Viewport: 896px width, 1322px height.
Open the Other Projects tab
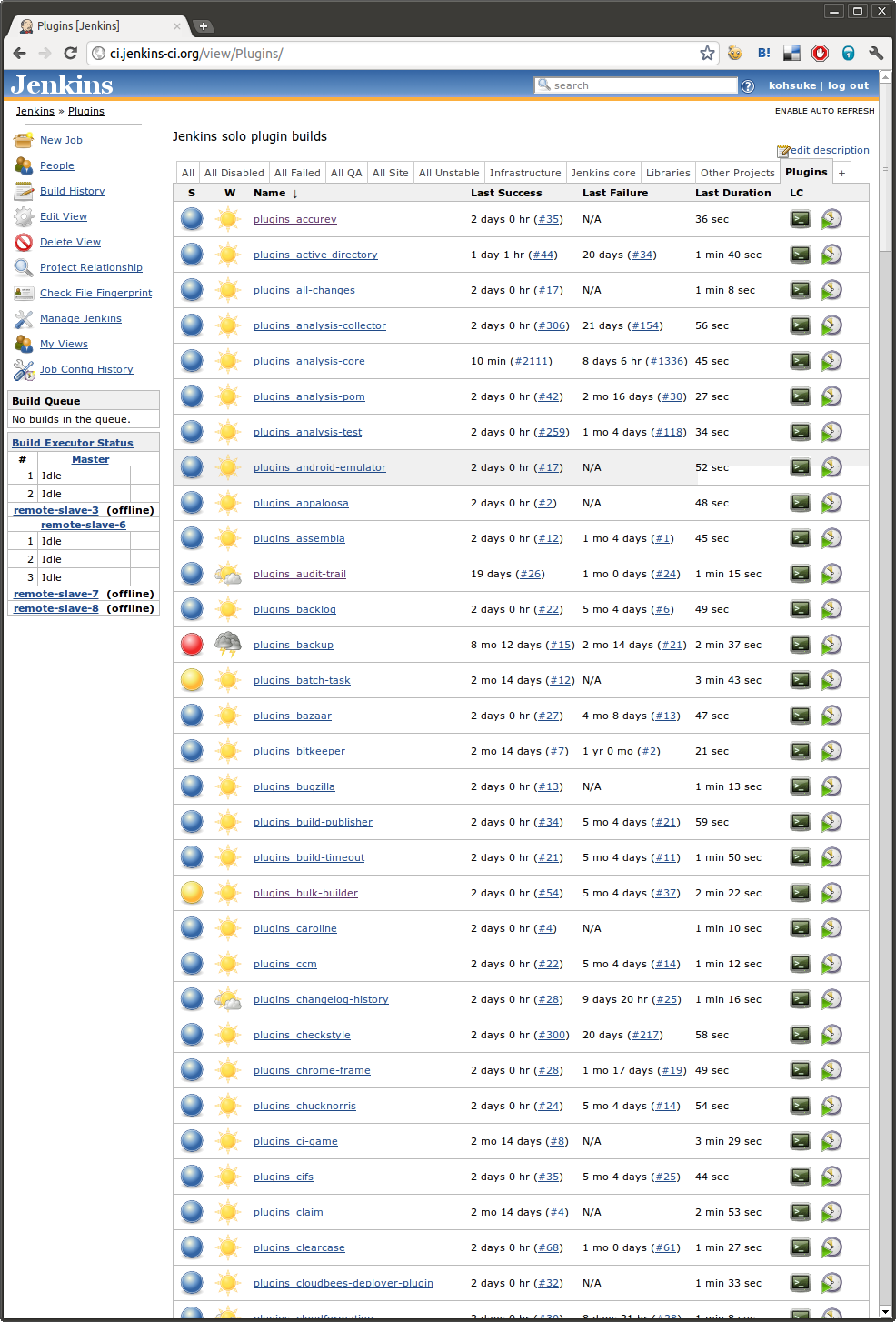(738, 173)
